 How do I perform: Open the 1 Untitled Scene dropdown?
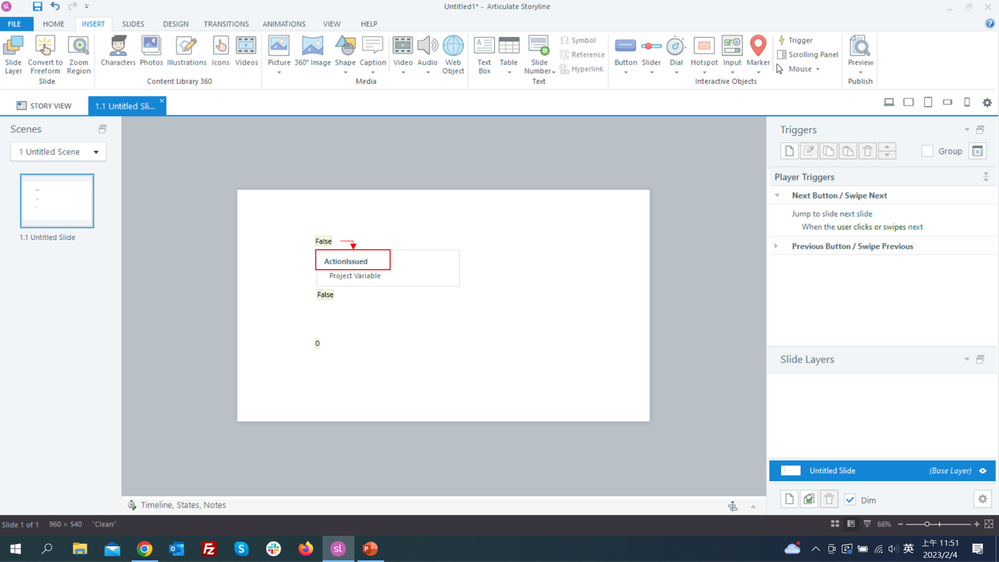(x=58, y=152)
